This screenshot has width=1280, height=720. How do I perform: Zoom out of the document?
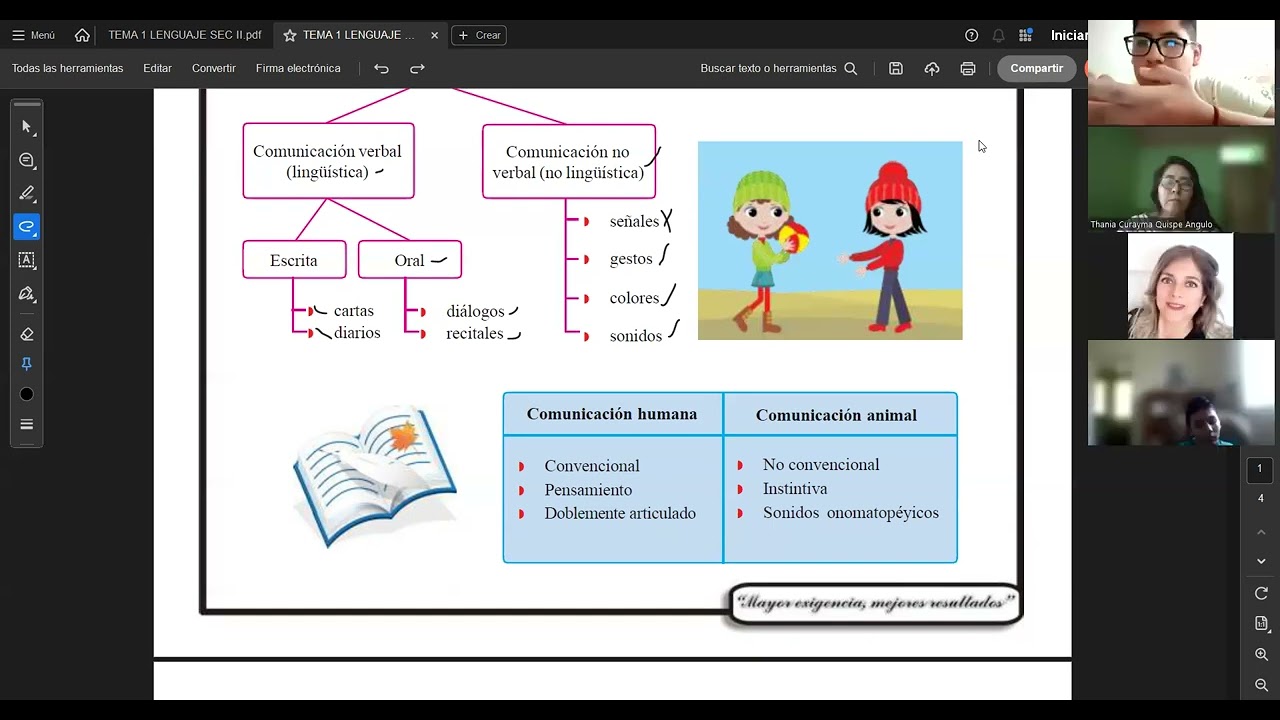pyautogui.click(x=1261, y=686)
